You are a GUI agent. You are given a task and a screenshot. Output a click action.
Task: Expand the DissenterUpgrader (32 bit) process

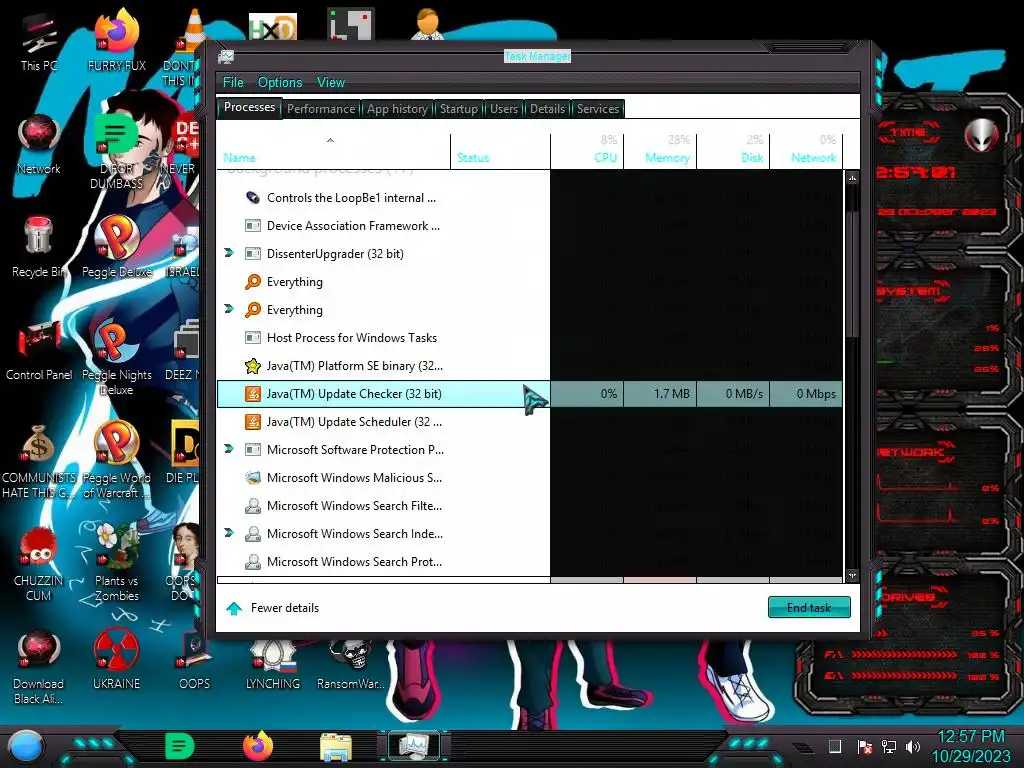[229, 253]
